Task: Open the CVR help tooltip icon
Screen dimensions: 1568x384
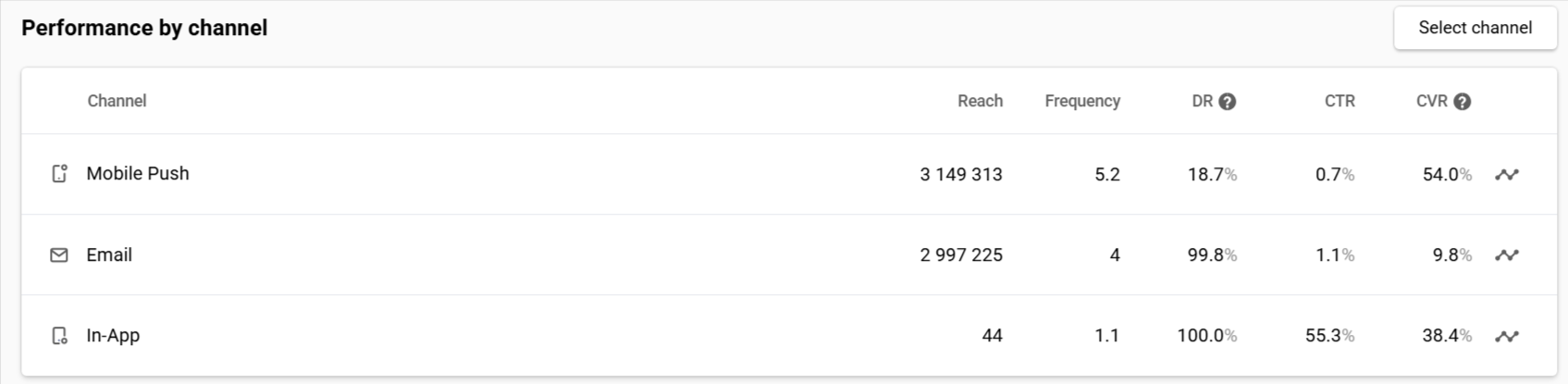Action: click(x=1463, y=102)
